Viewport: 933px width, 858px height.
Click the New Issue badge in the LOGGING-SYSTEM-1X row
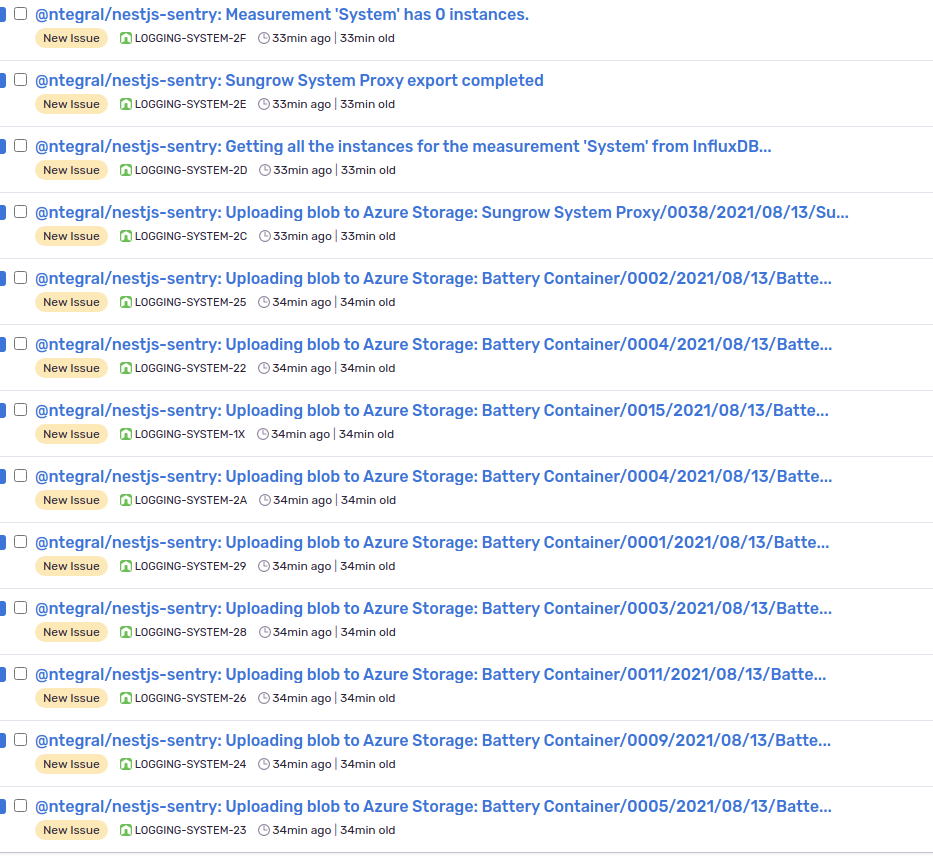tap(71, 434)
